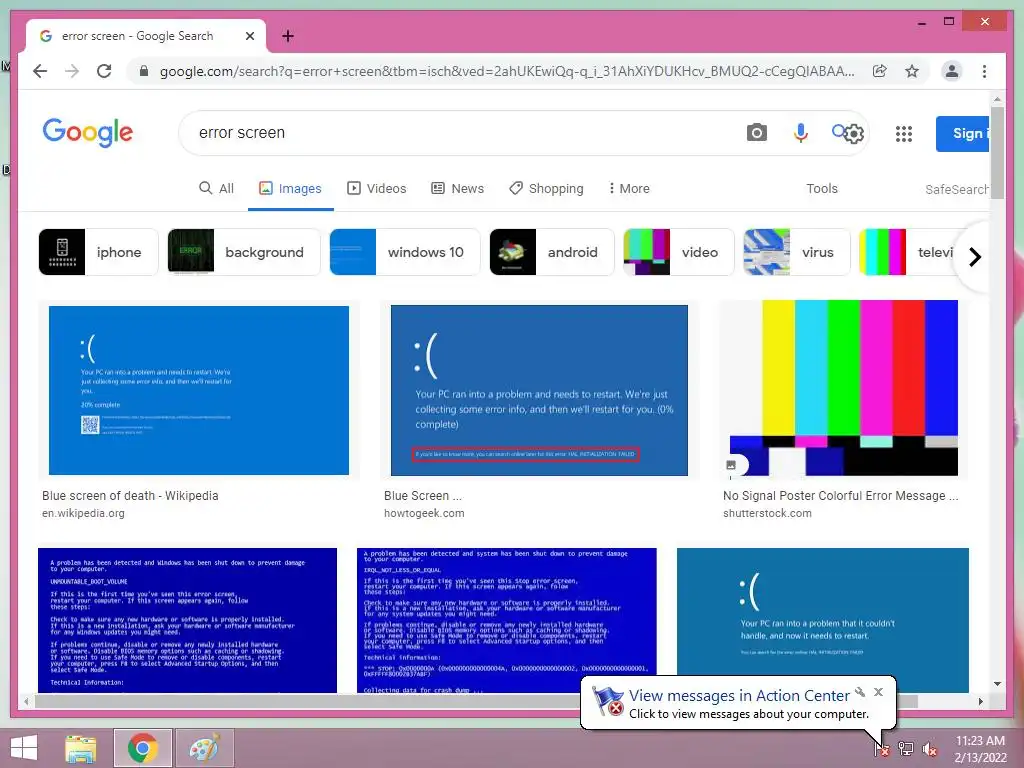Open Blue screen of death Wikipedia image
Viewport: 1024px width, 768px height.
[x=199, y=390]
